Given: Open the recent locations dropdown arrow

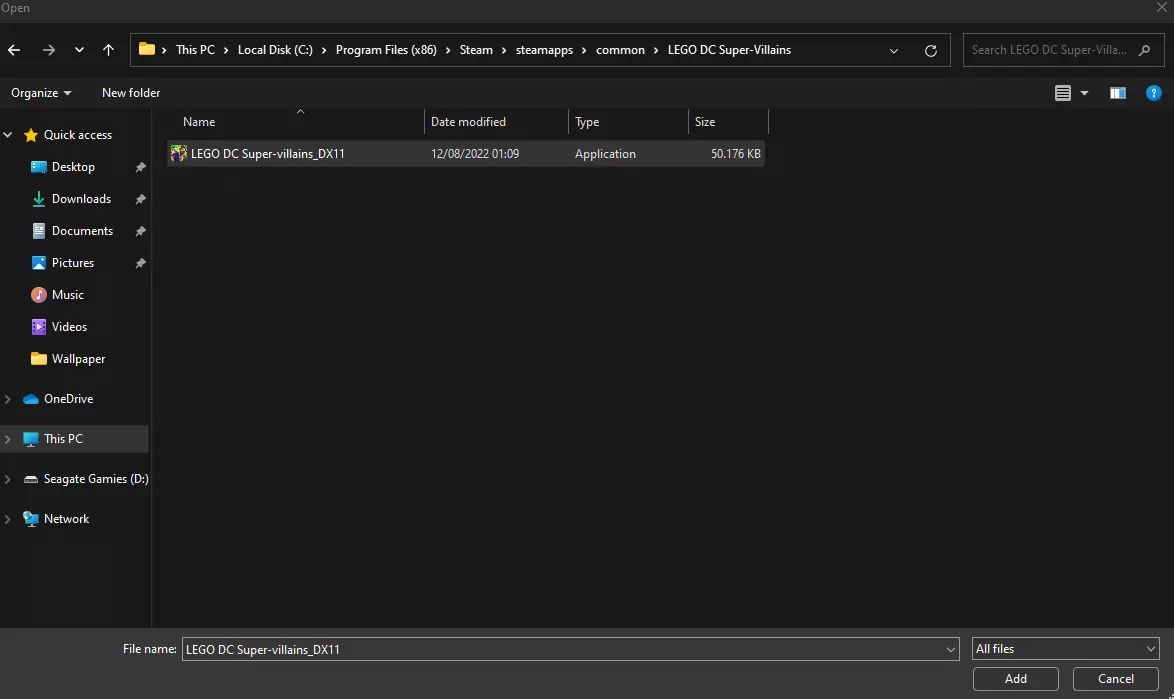Looking at the screenshot, I should click(79, 50).
